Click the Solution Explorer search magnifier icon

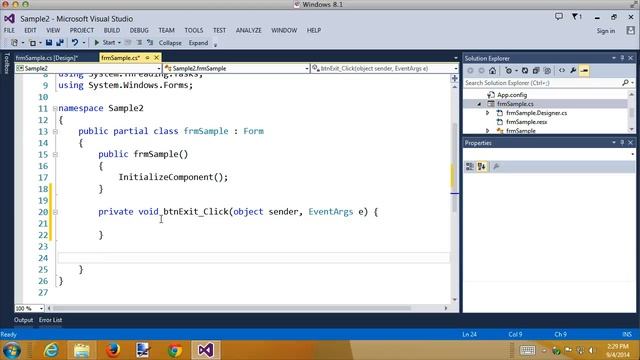(625, 83)
